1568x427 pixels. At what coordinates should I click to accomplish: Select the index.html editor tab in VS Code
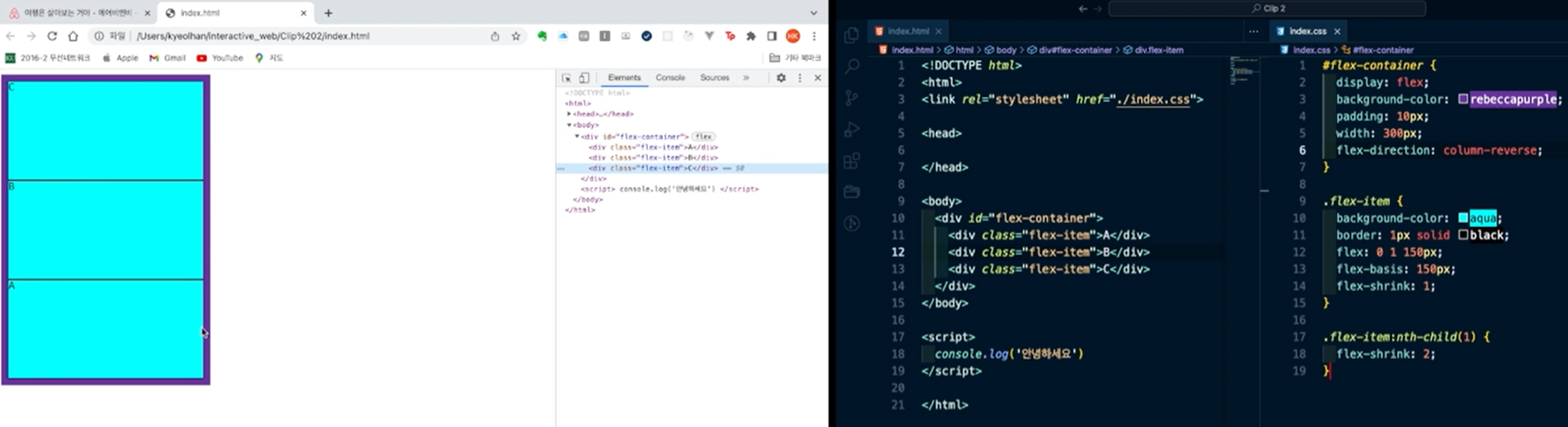[x=908, y=31]
